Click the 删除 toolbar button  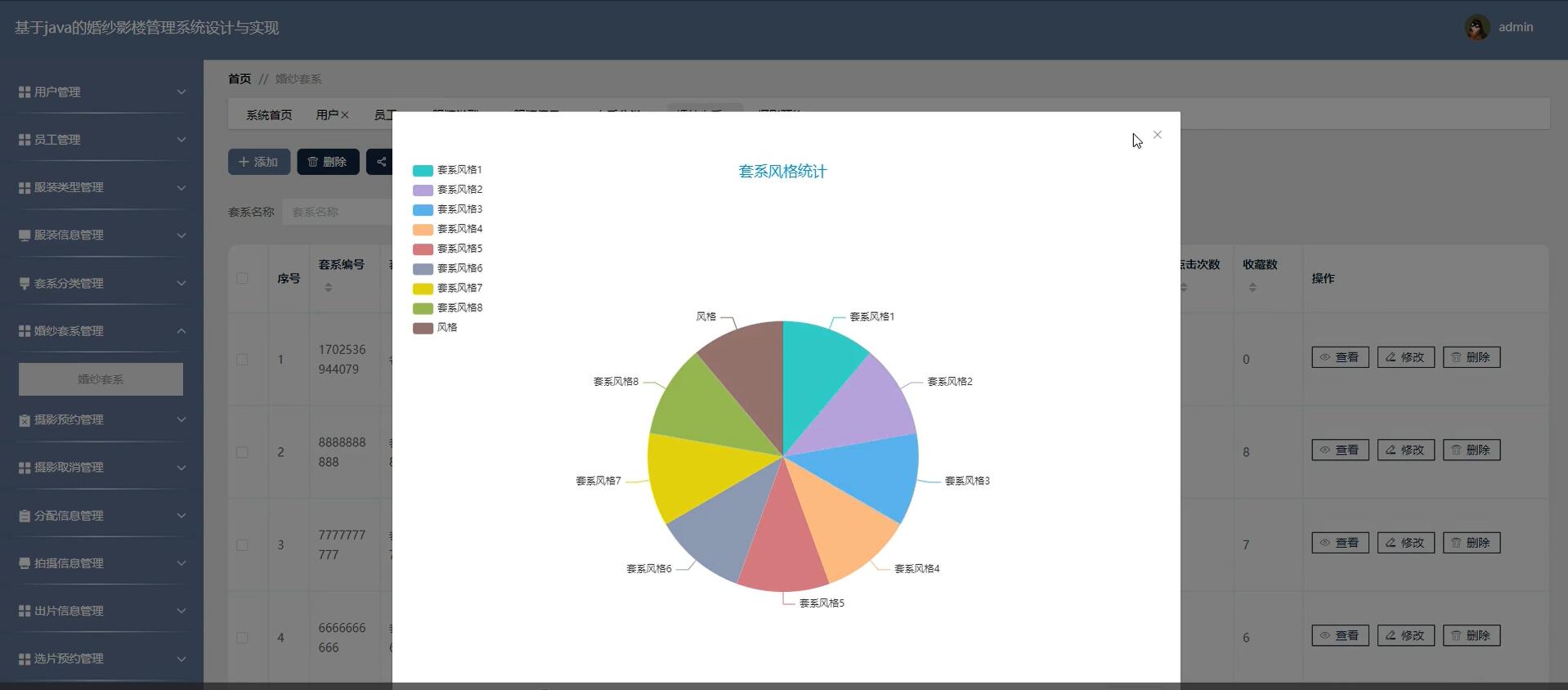coord(328,162)
